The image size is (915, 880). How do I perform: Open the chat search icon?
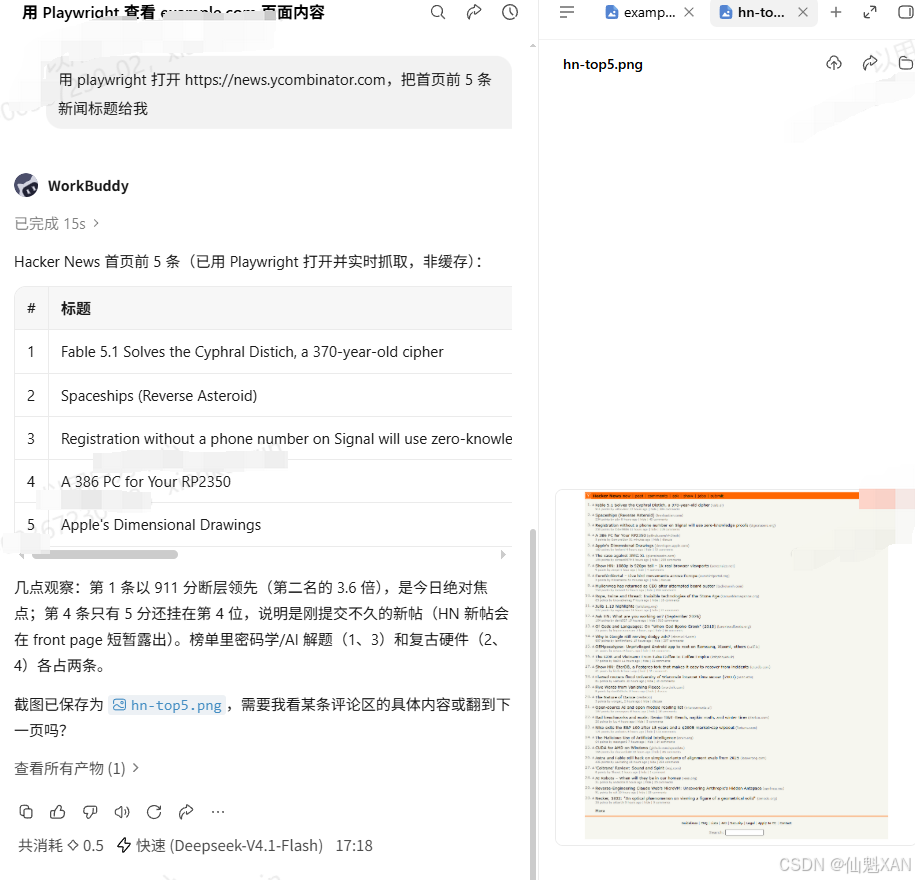point(438,12)
